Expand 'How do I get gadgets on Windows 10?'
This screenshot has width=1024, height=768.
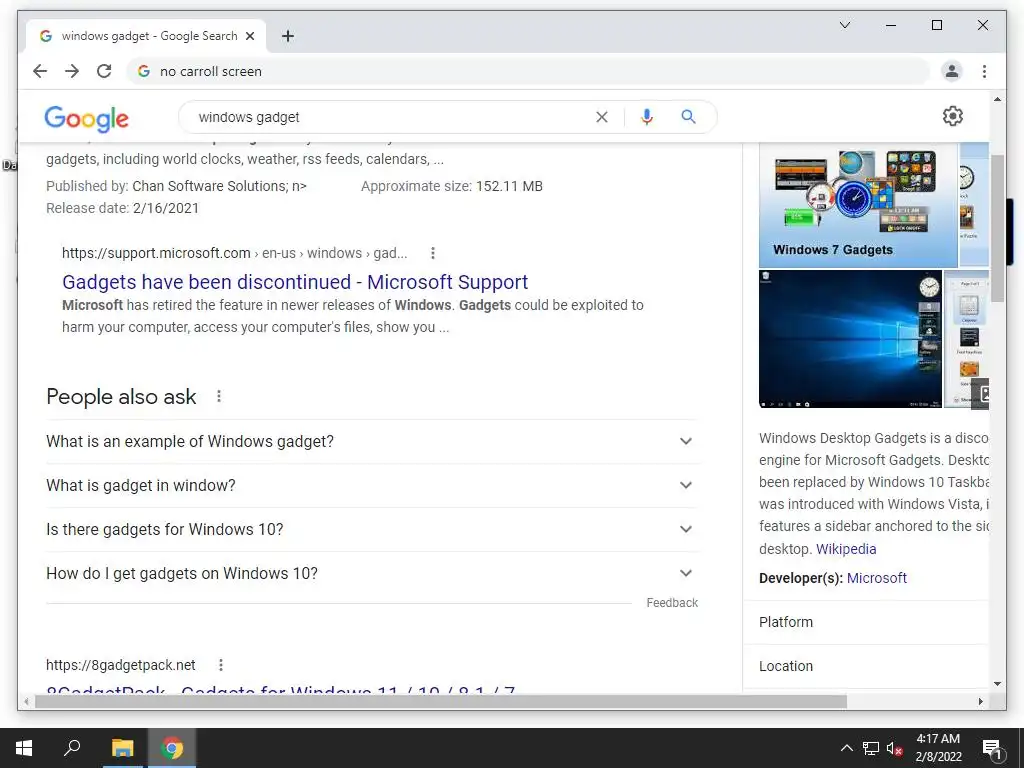[x=371, y=573]
